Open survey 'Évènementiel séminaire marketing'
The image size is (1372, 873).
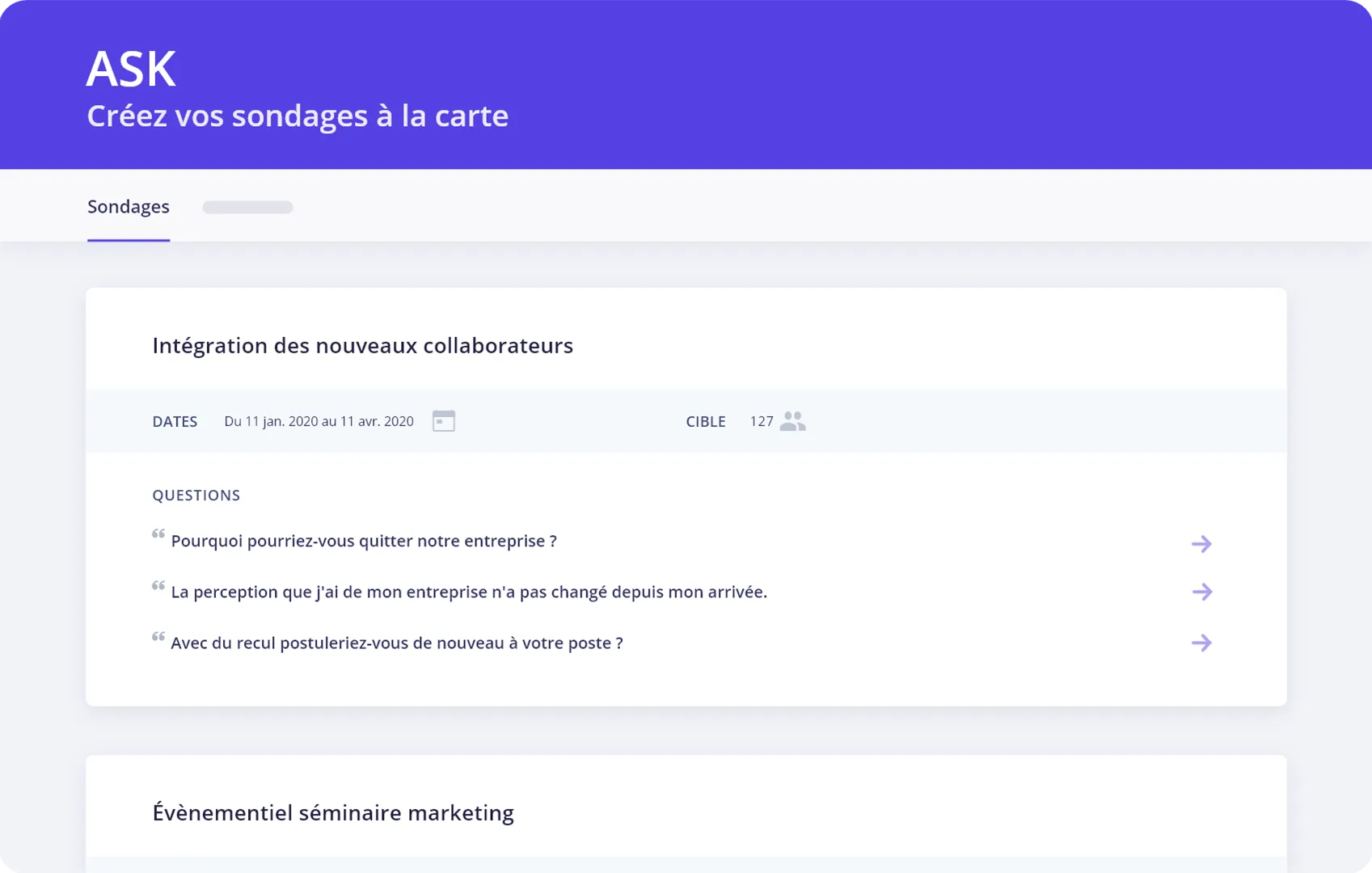pos(333,812)
